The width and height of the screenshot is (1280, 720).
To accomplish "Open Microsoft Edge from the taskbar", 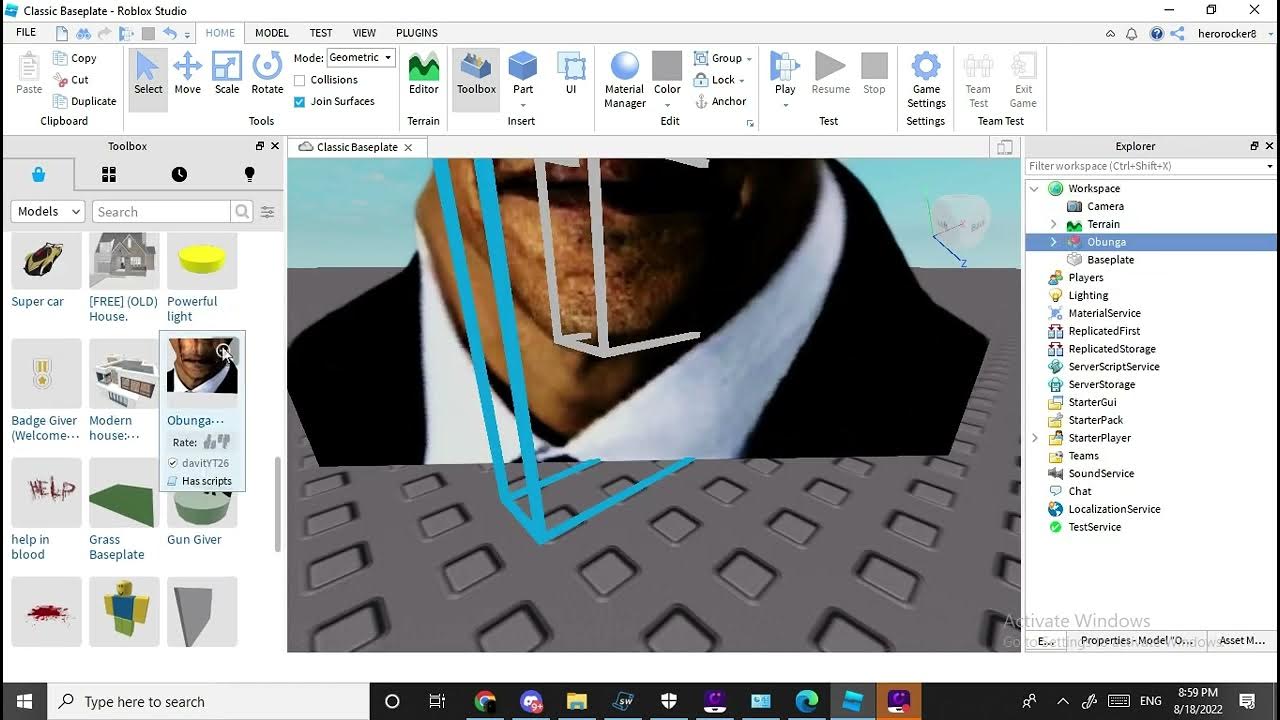I will pyautogui.click(x=807, y=701).
